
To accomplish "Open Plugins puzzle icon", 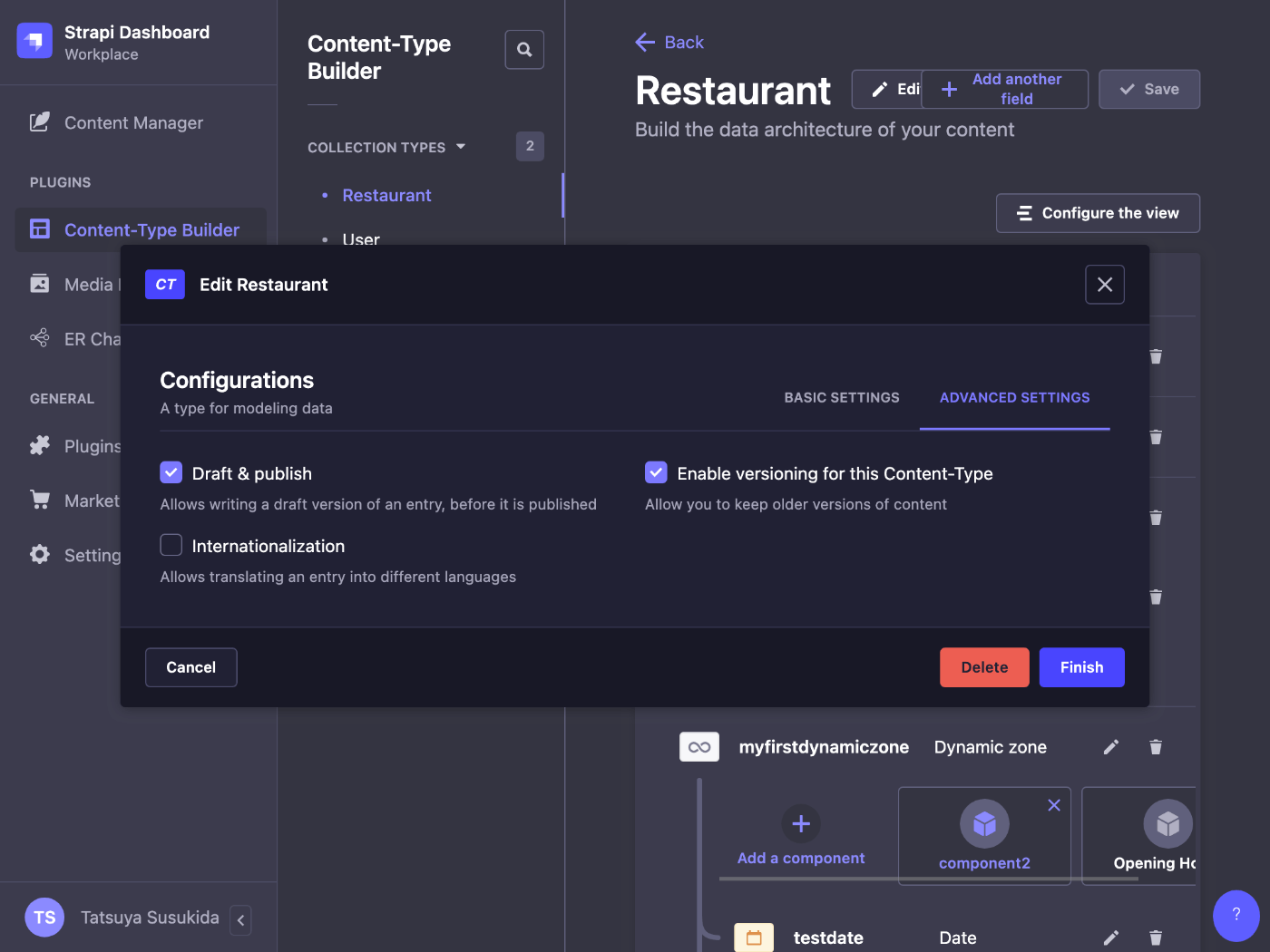I will (x=40, y=445).
